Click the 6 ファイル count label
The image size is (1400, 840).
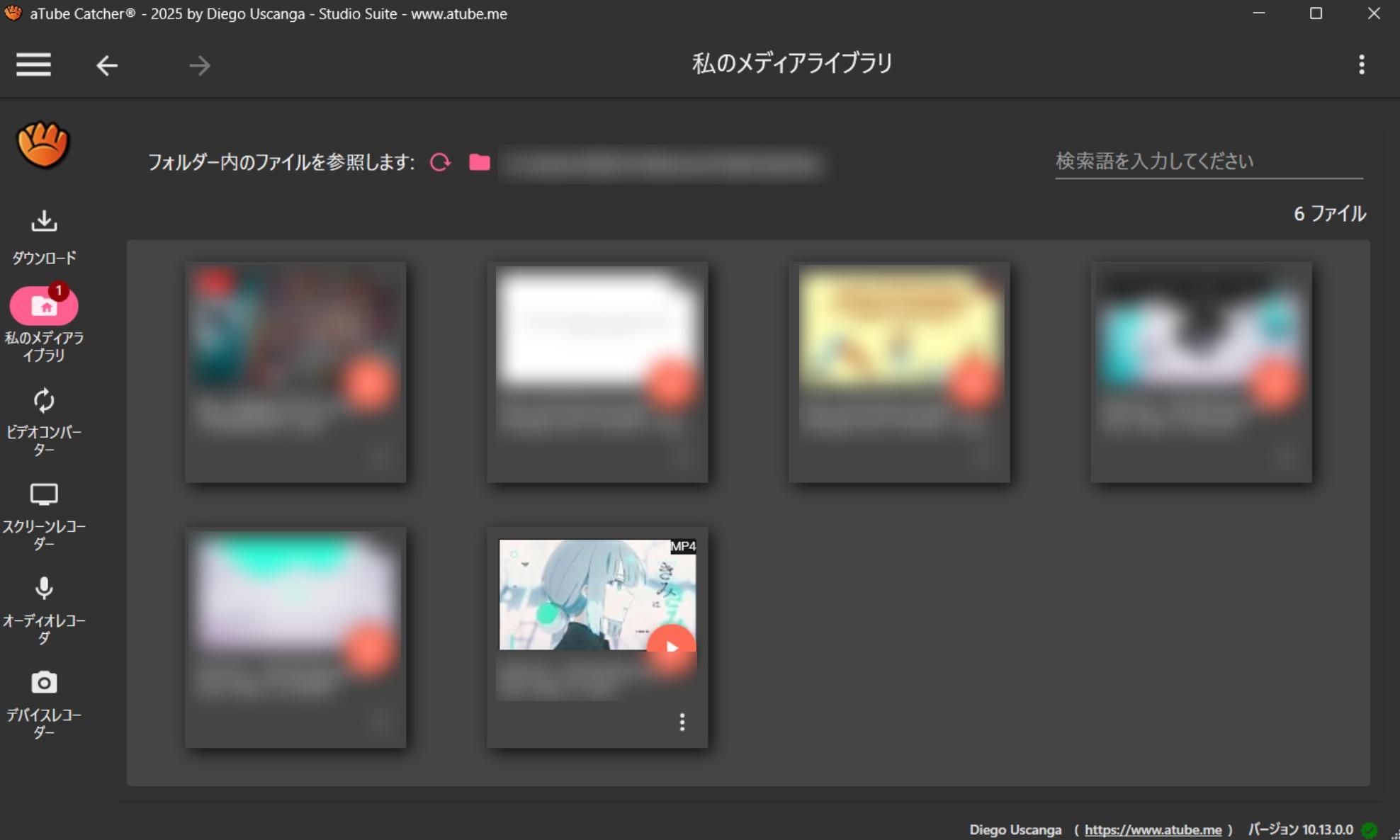click(x=1330, y=213)
